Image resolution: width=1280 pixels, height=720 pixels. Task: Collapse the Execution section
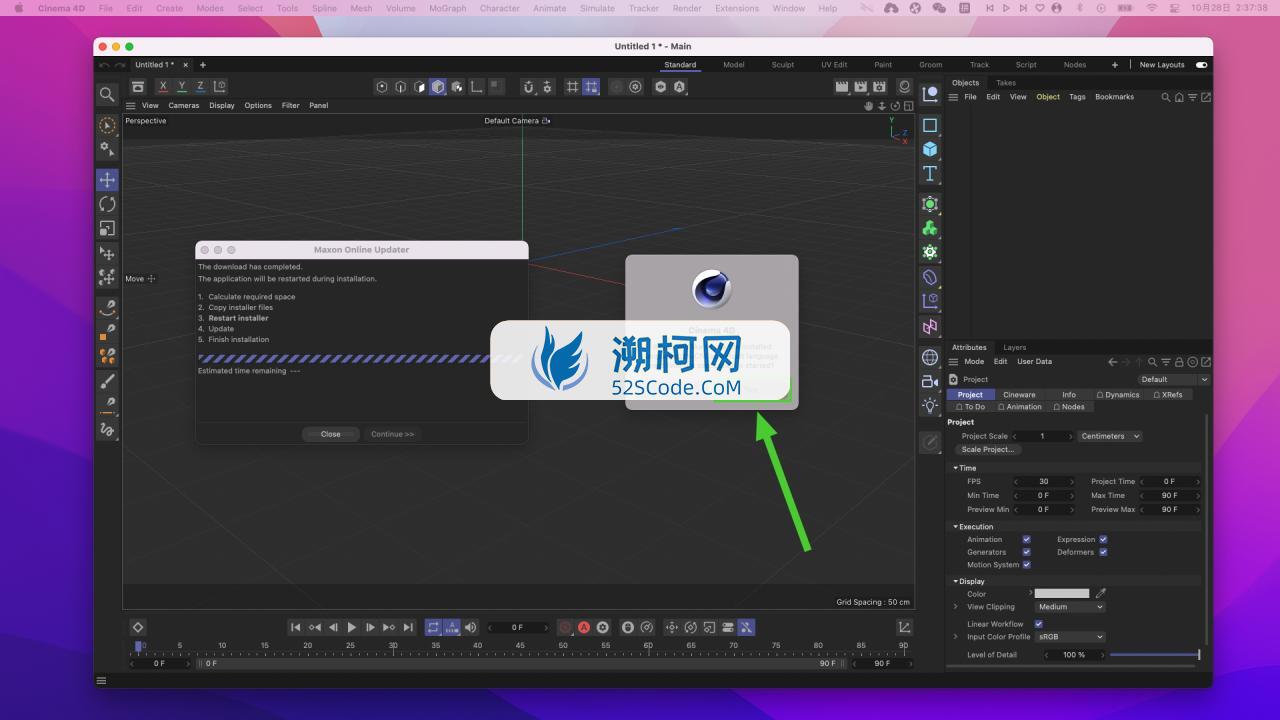click(x=956, y=527)
